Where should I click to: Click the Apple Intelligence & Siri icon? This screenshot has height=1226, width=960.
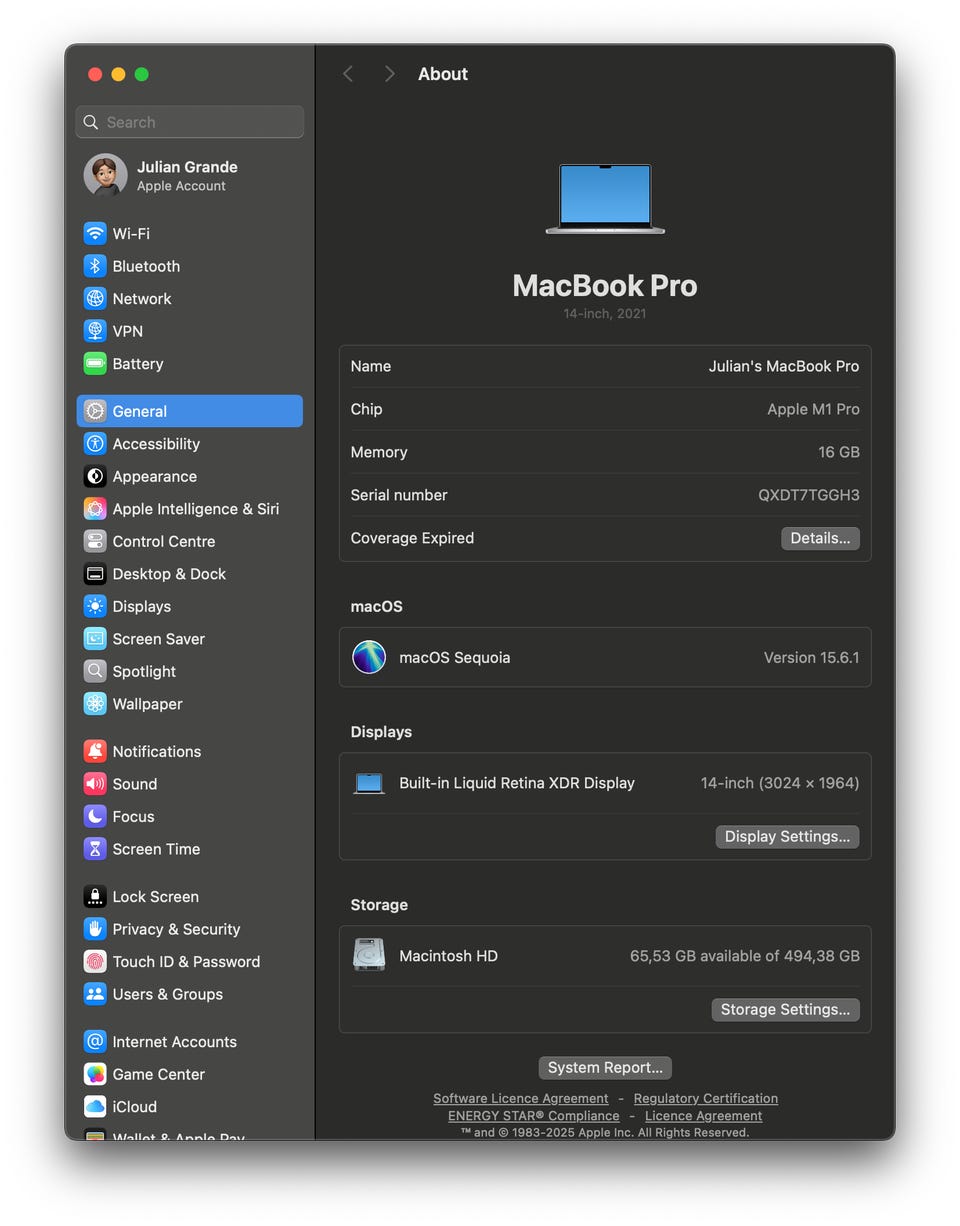click(x=95, y=509)
